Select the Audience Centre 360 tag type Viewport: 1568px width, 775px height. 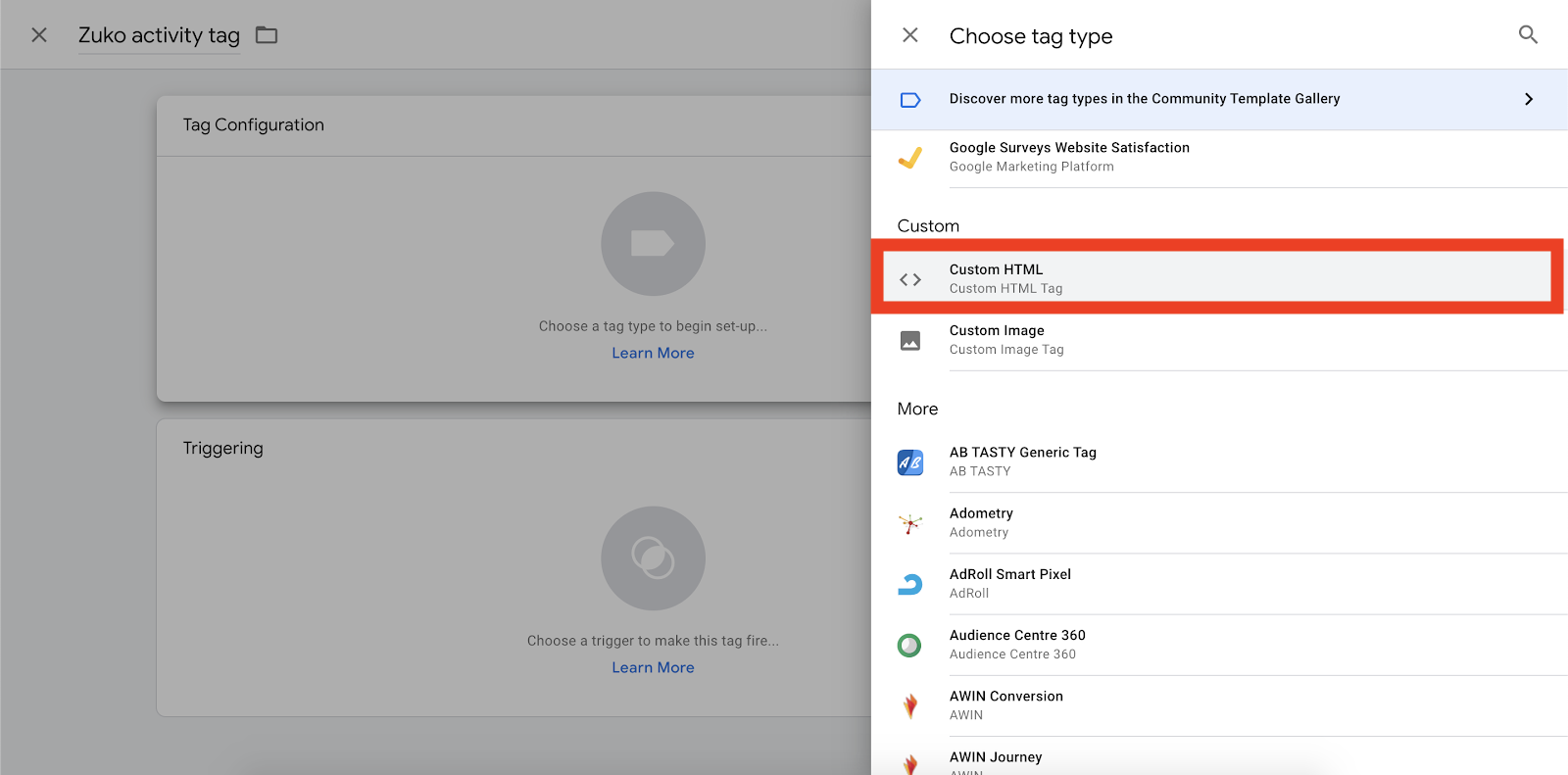pos(1219,645)
